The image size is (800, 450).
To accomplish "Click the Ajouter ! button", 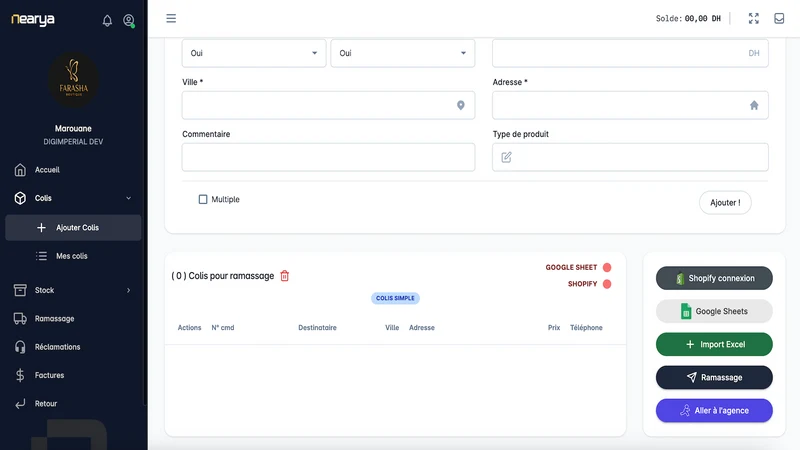I will tap(725, 203).
